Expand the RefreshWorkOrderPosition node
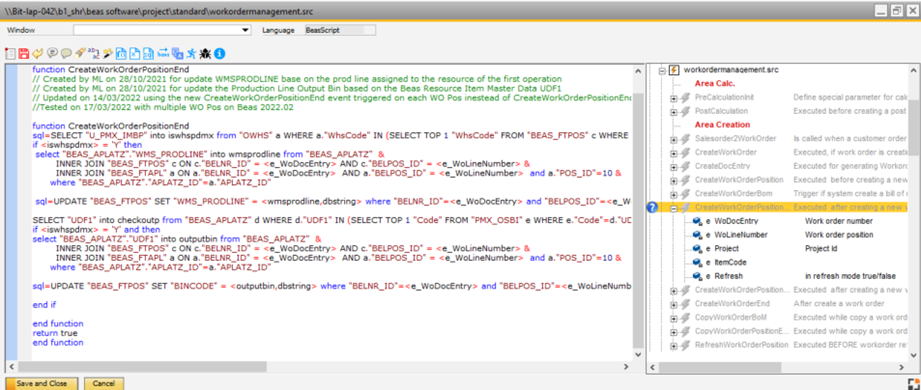 [x=674, y=345]
